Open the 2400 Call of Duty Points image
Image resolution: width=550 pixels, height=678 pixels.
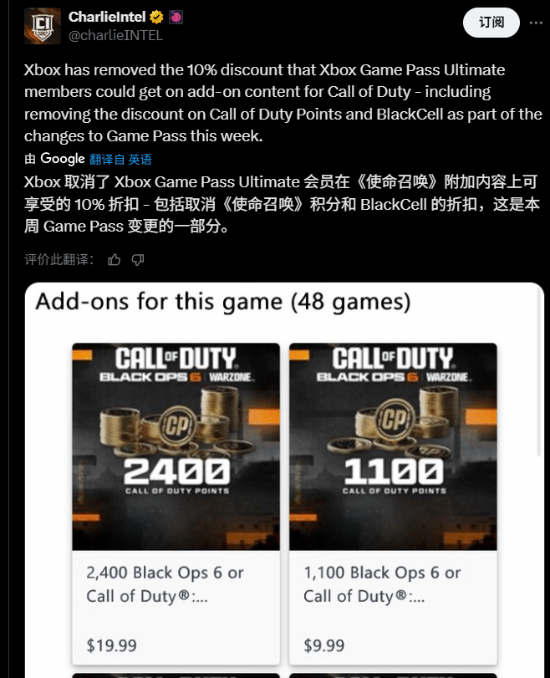click(x=176, y=446)
